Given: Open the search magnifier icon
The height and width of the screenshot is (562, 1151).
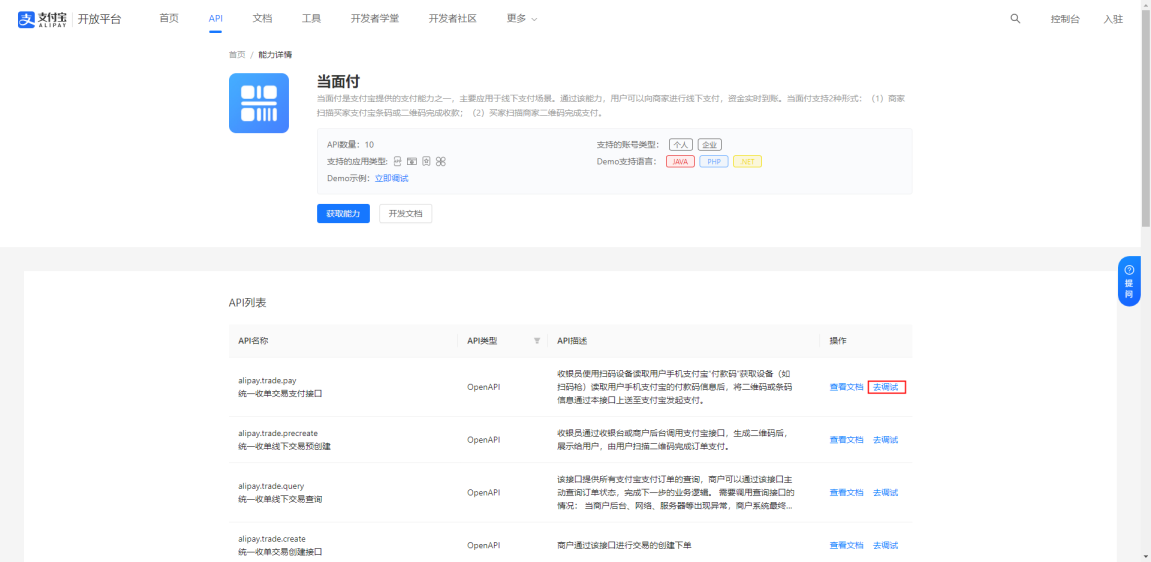Looking at the screenshot, I should tap(1015, 19).
